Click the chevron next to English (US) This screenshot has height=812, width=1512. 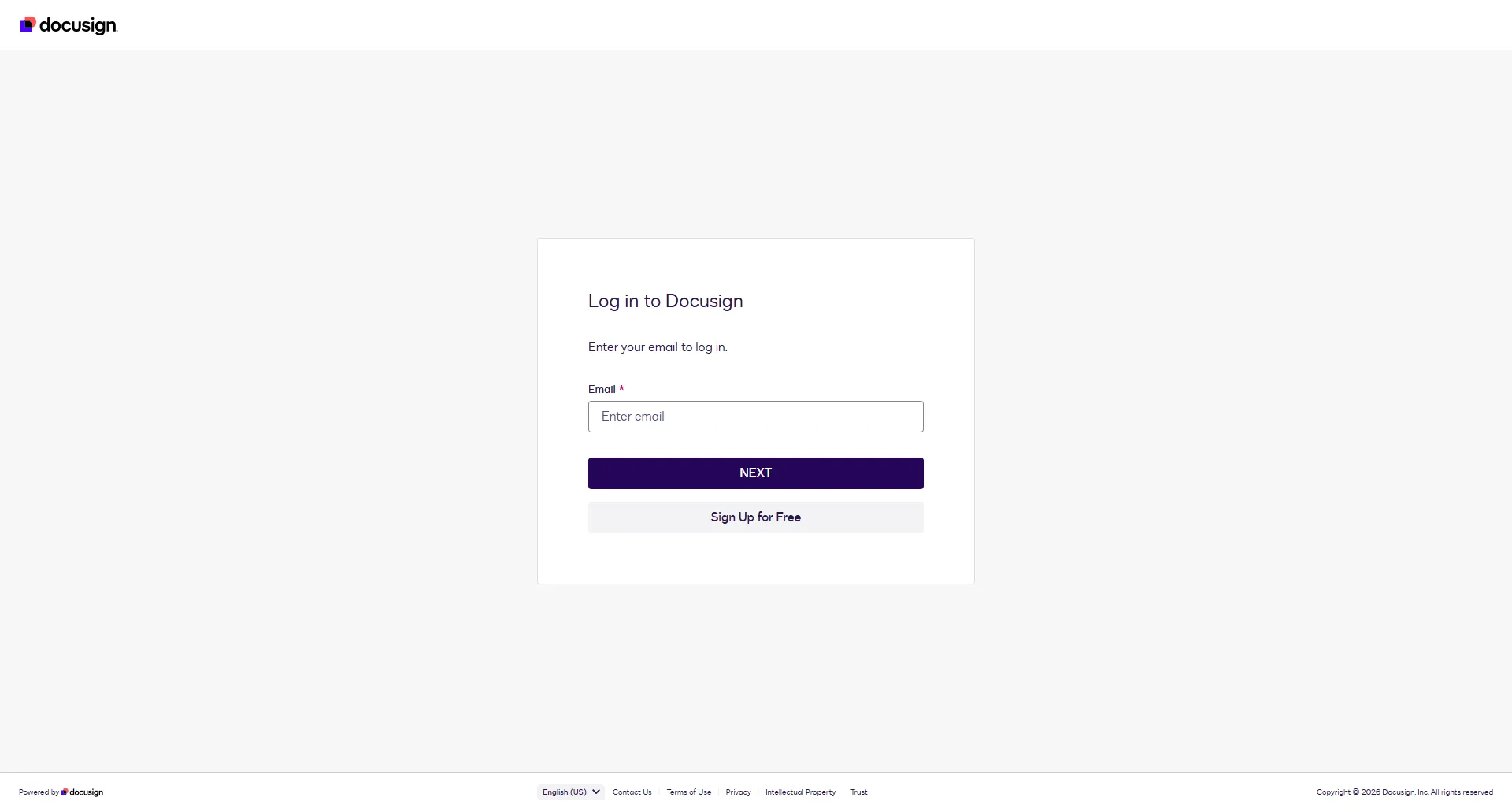pos(596,792)
